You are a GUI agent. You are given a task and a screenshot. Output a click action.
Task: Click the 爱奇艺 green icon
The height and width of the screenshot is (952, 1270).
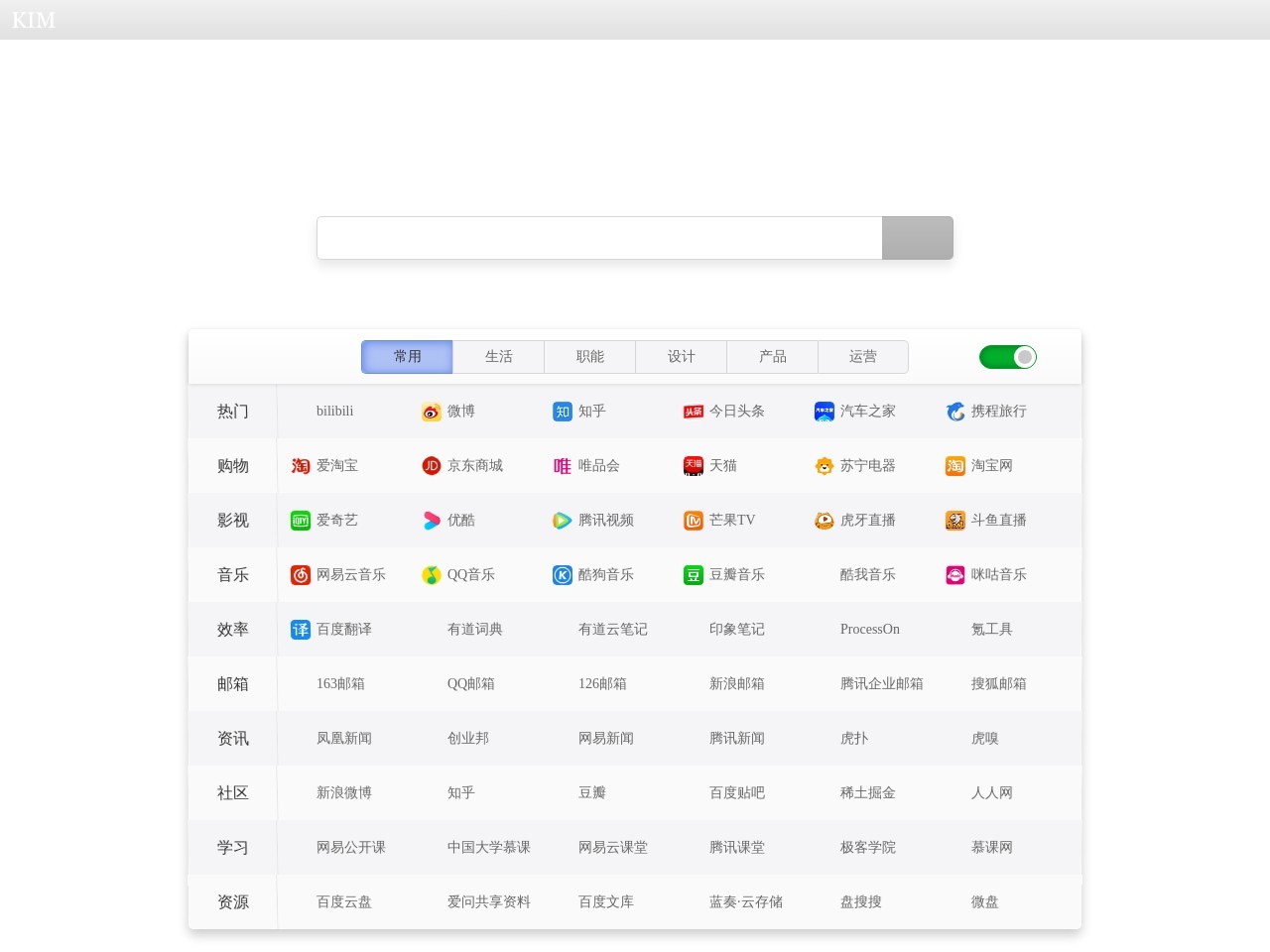(x=301, y=521)
